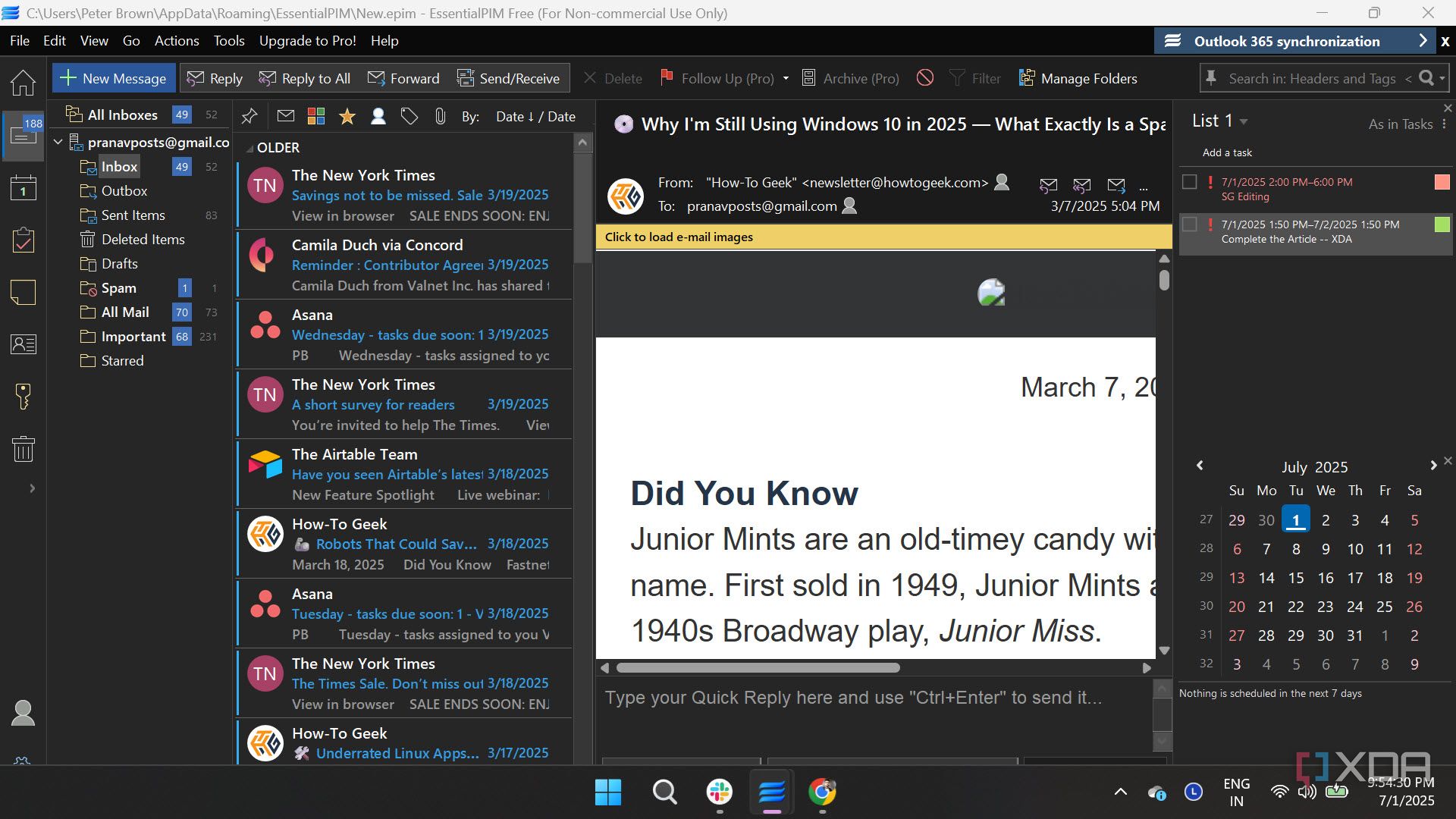Filter message list by unread envelope icon
This screenshot has width=1456, height=819.
click(285, 116)
